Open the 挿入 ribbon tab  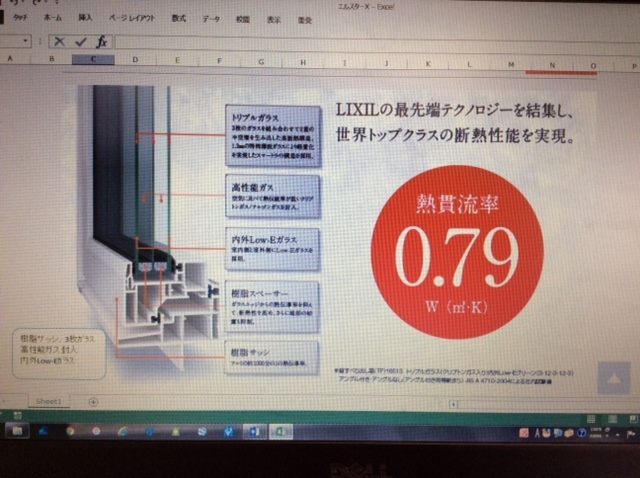(85, 18)
